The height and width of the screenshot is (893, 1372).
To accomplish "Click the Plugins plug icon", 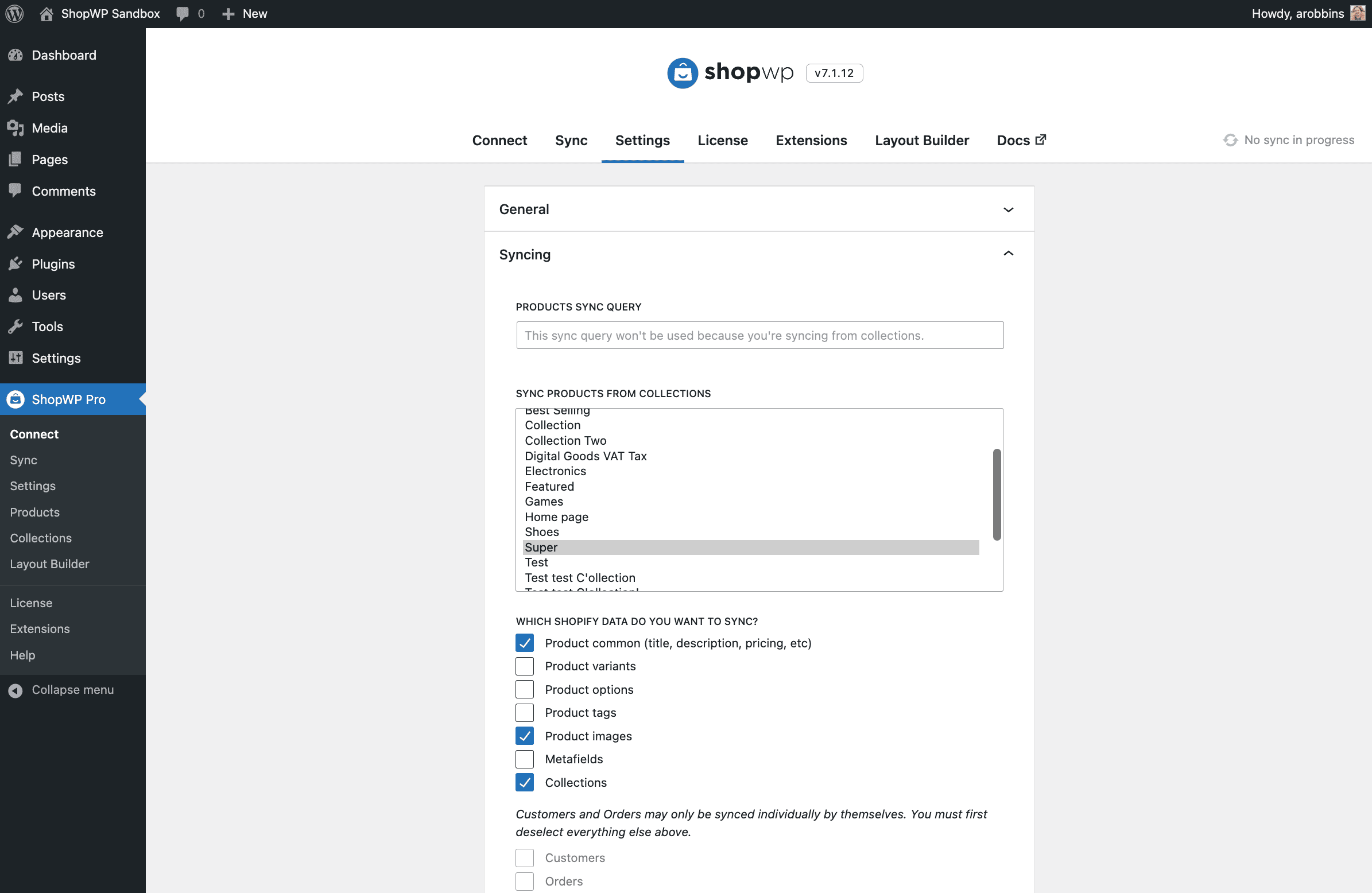I will click(x=15, y=264).
